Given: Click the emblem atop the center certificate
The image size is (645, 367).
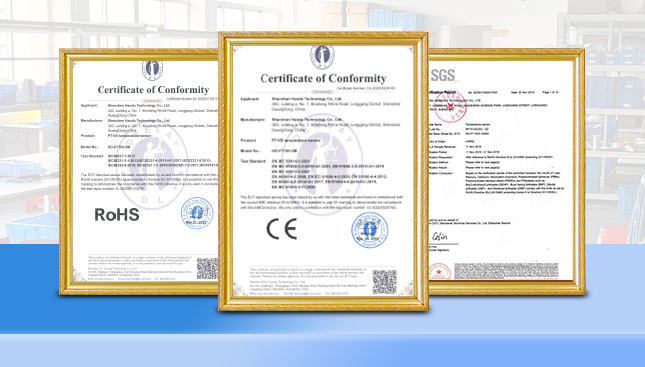Looking at the screenshot, I should click(322, 56).
